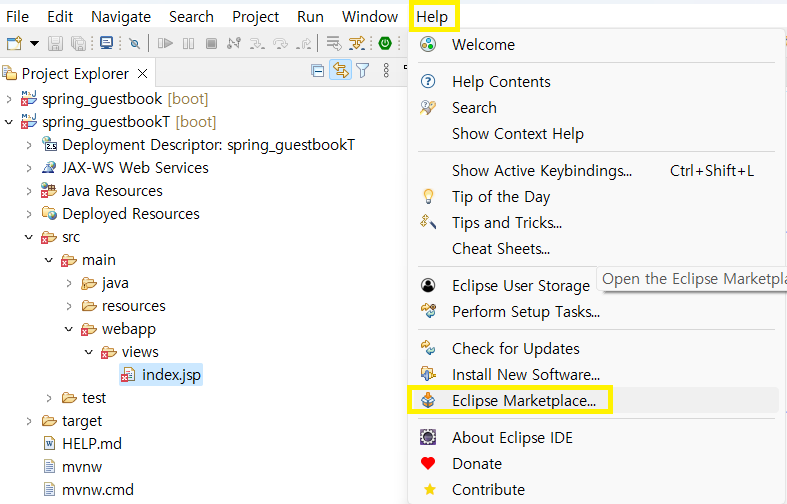787x504 pixels.
Task: Expand Java Resources node
Action: (x=29, y=191)
